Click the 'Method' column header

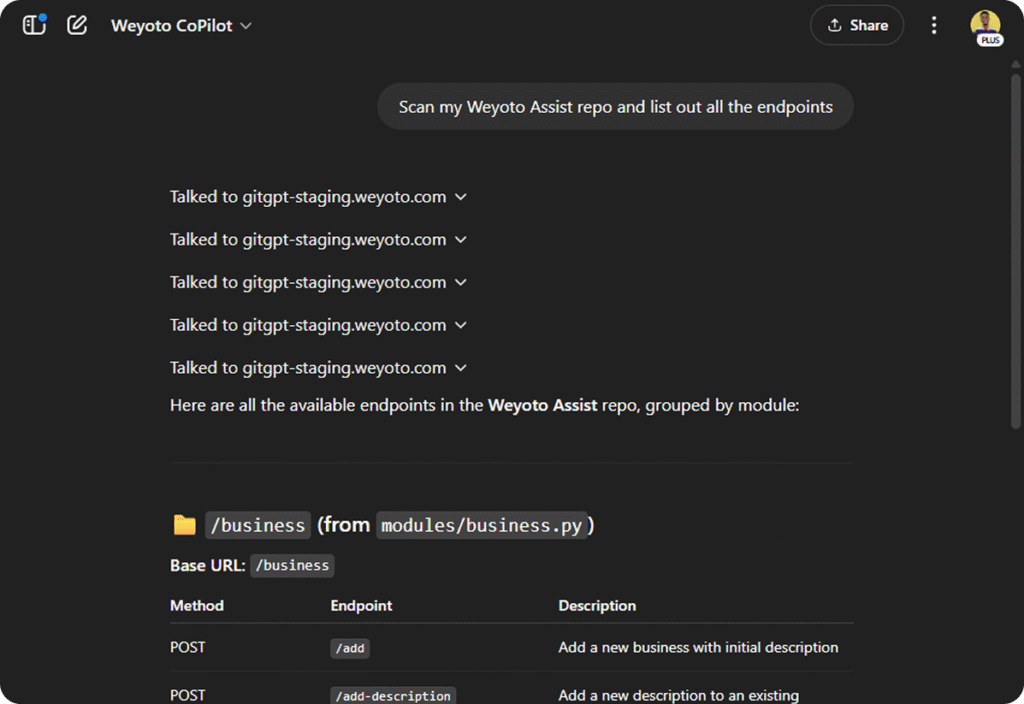(197, 605)
